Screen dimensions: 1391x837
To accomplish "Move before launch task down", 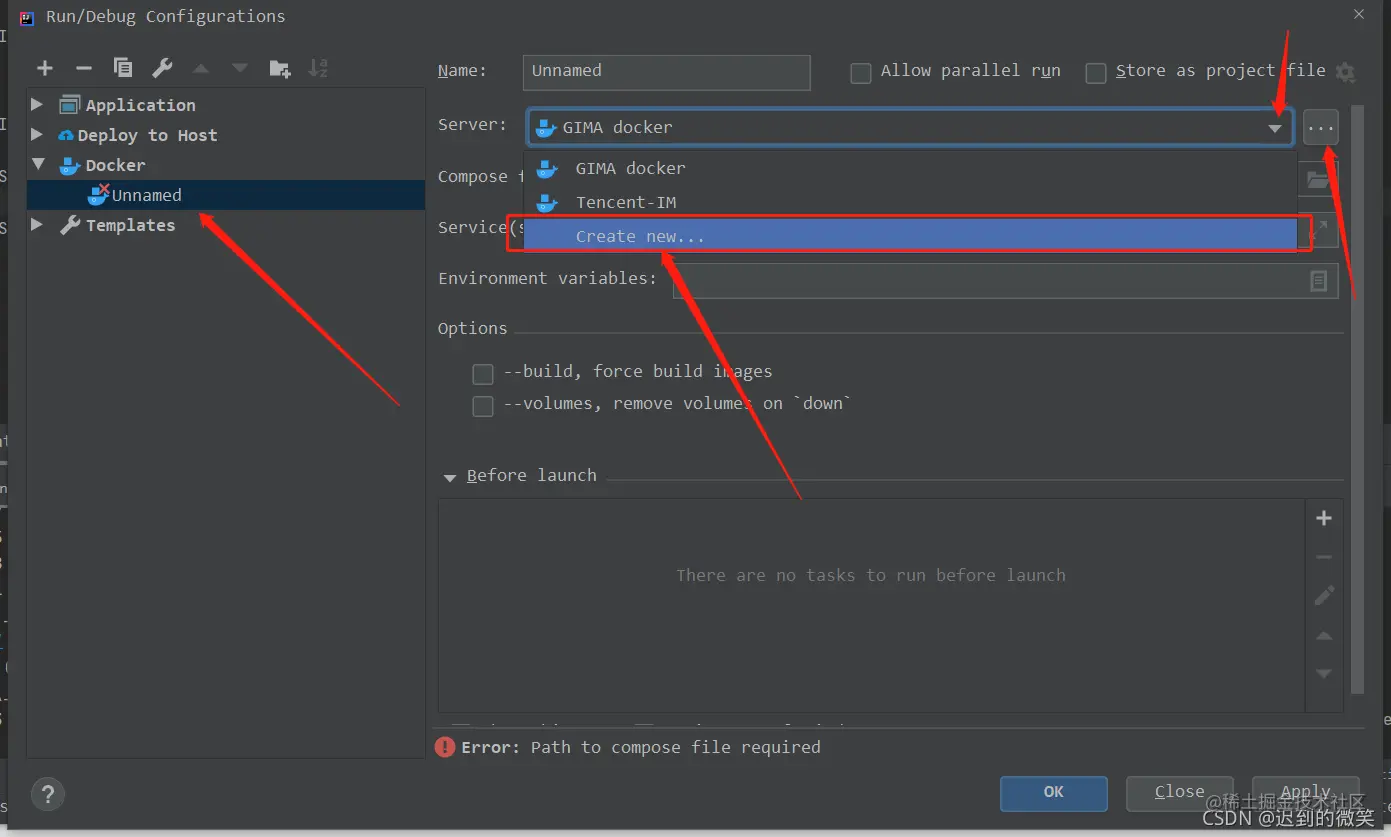I will pos(1324,674).
